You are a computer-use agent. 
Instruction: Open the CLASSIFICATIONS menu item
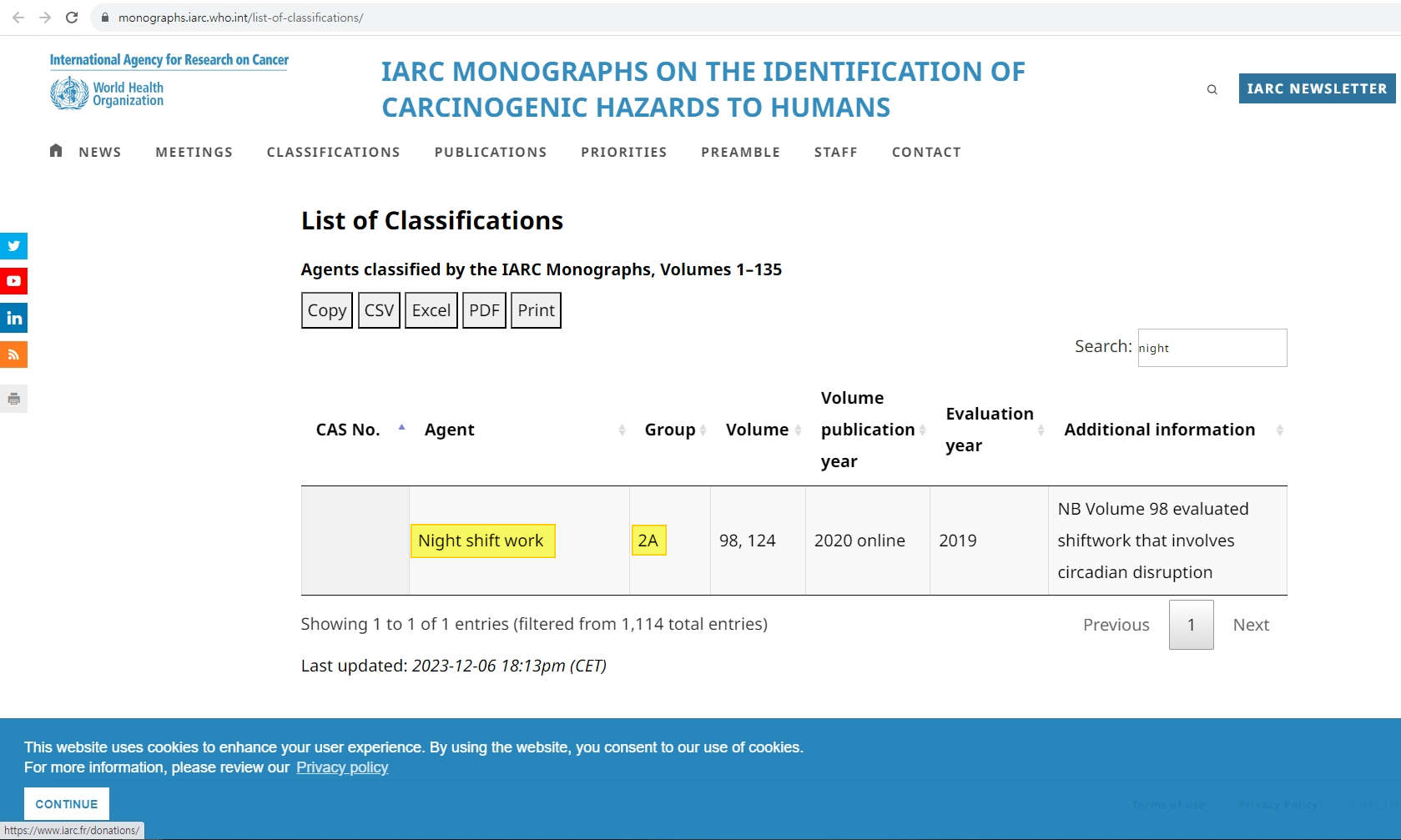pyautogui.click(x=334, y=152)
